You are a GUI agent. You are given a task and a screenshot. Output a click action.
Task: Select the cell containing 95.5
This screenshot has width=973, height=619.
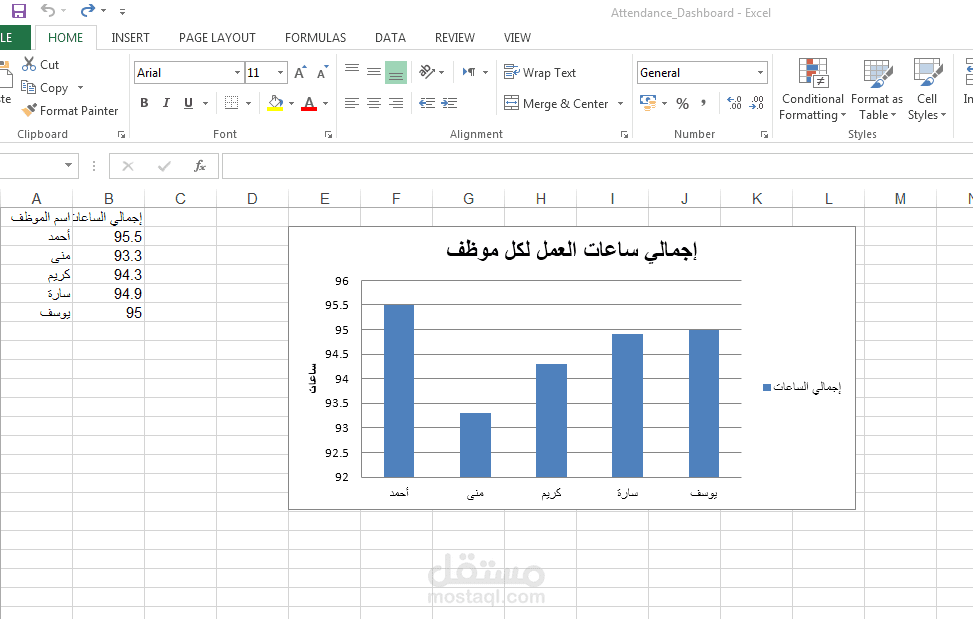[x=109, y=236]
